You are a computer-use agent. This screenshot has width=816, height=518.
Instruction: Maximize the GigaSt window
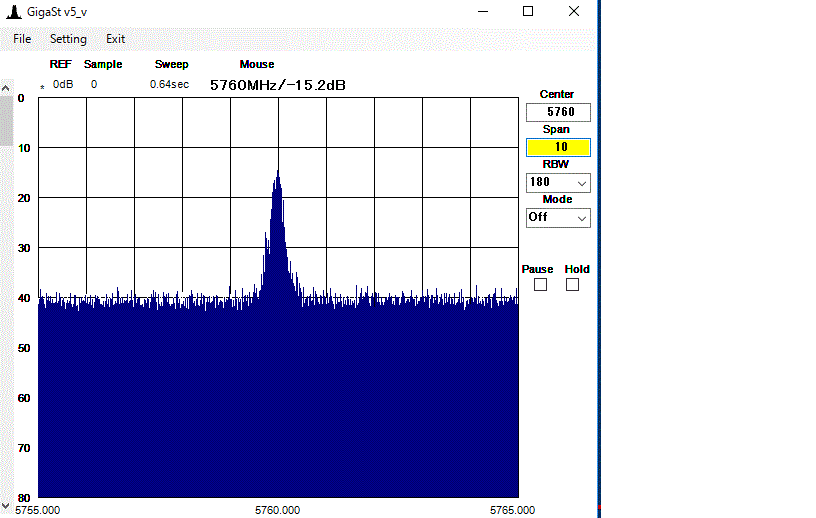(x=527, y=12)
